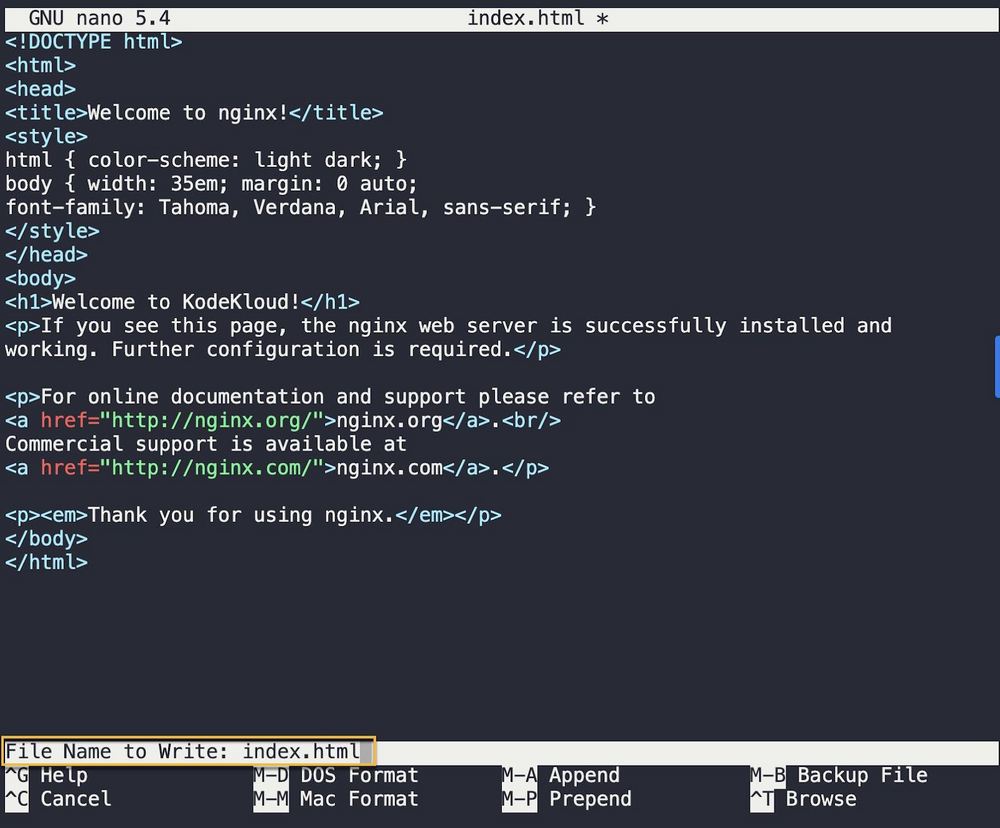Open the ^T Browse file browser
This screenshot has width=1000, height=828.
coord(806,799)
